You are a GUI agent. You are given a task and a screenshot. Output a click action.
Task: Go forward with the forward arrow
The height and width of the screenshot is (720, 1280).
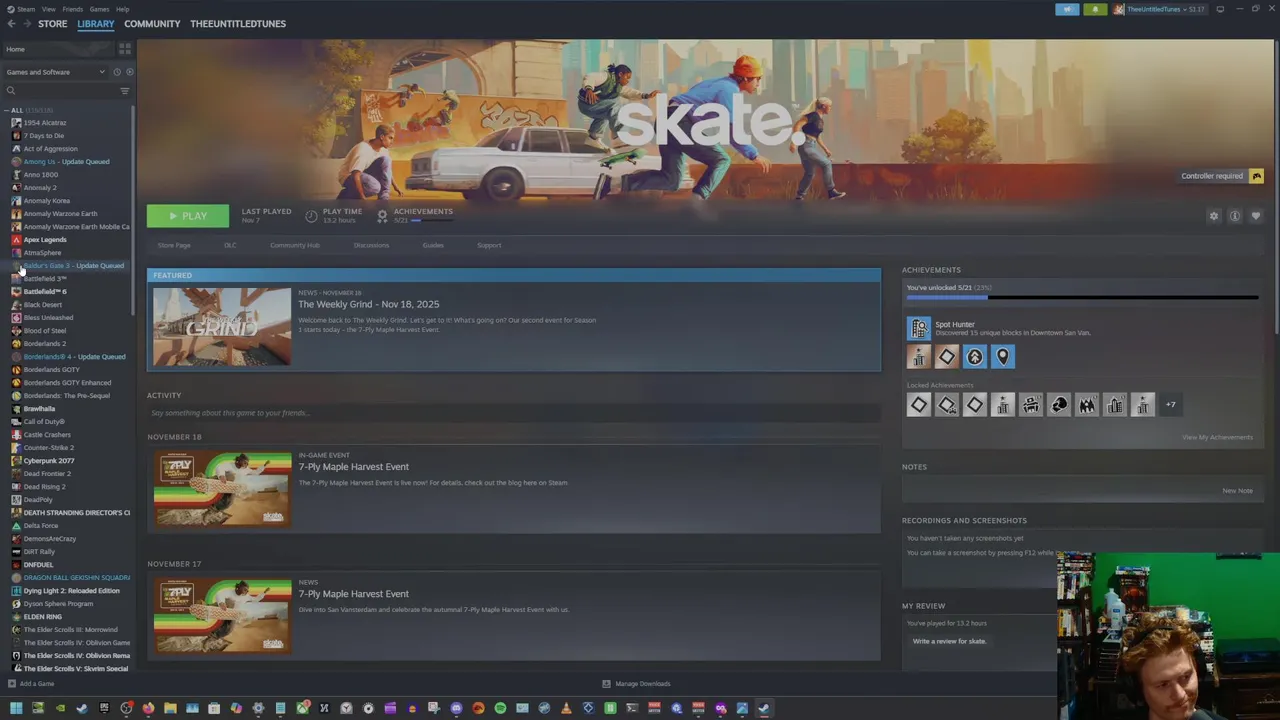[x=26, y=24]
